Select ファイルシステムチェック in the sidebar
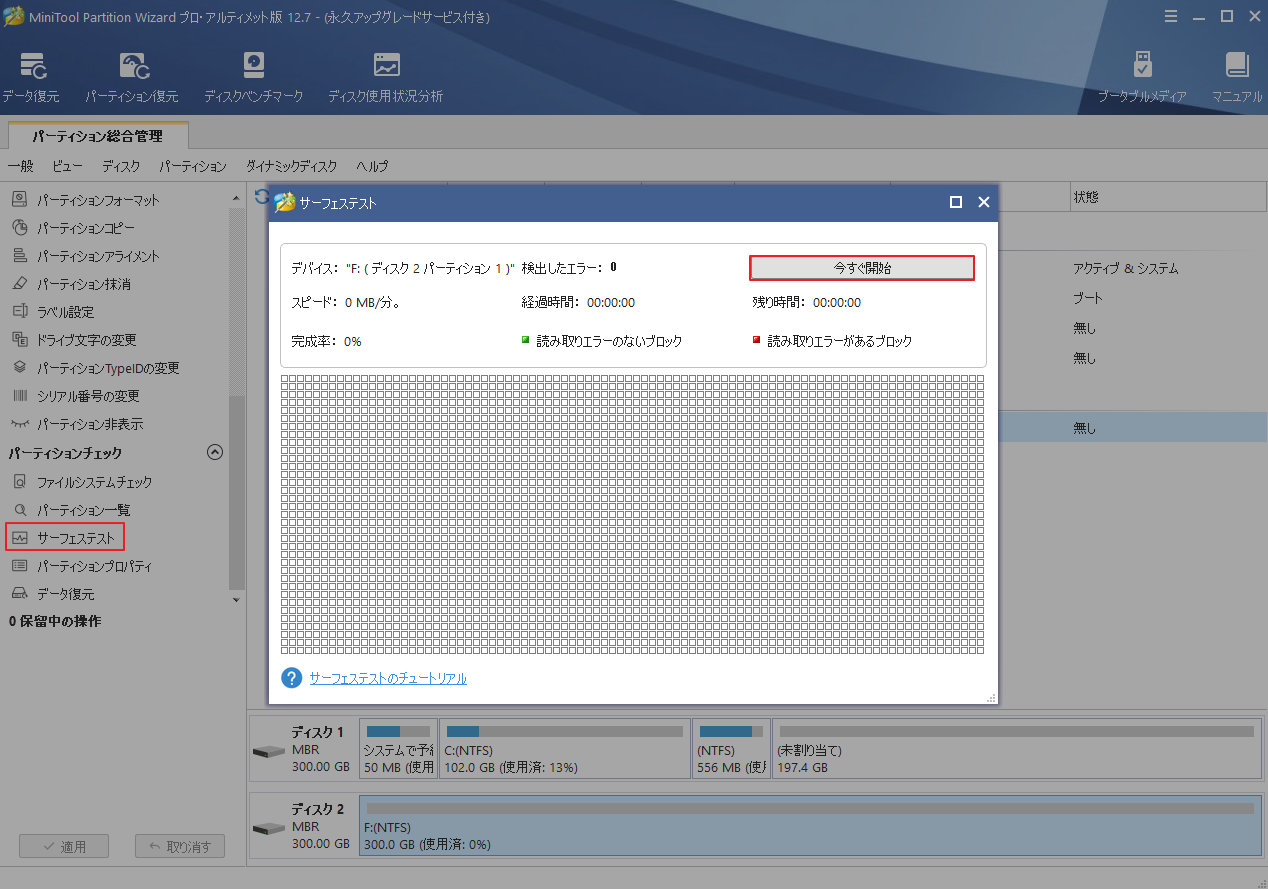 tap(92, 481)
